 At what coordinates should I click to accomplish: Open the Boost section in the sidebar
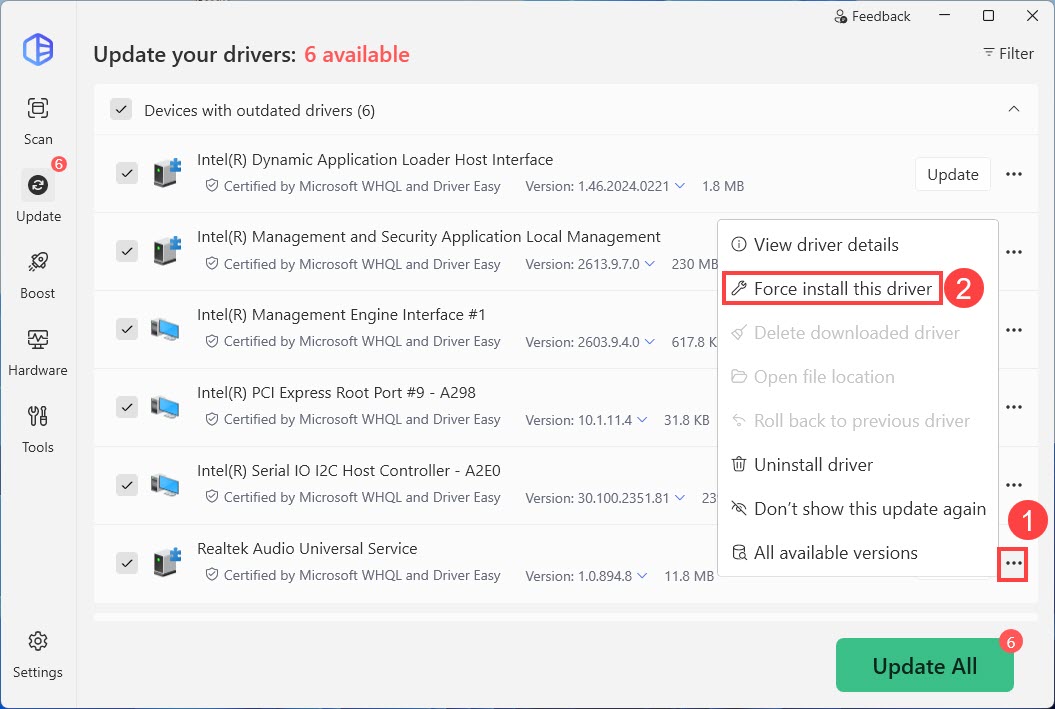click(38, 275)
